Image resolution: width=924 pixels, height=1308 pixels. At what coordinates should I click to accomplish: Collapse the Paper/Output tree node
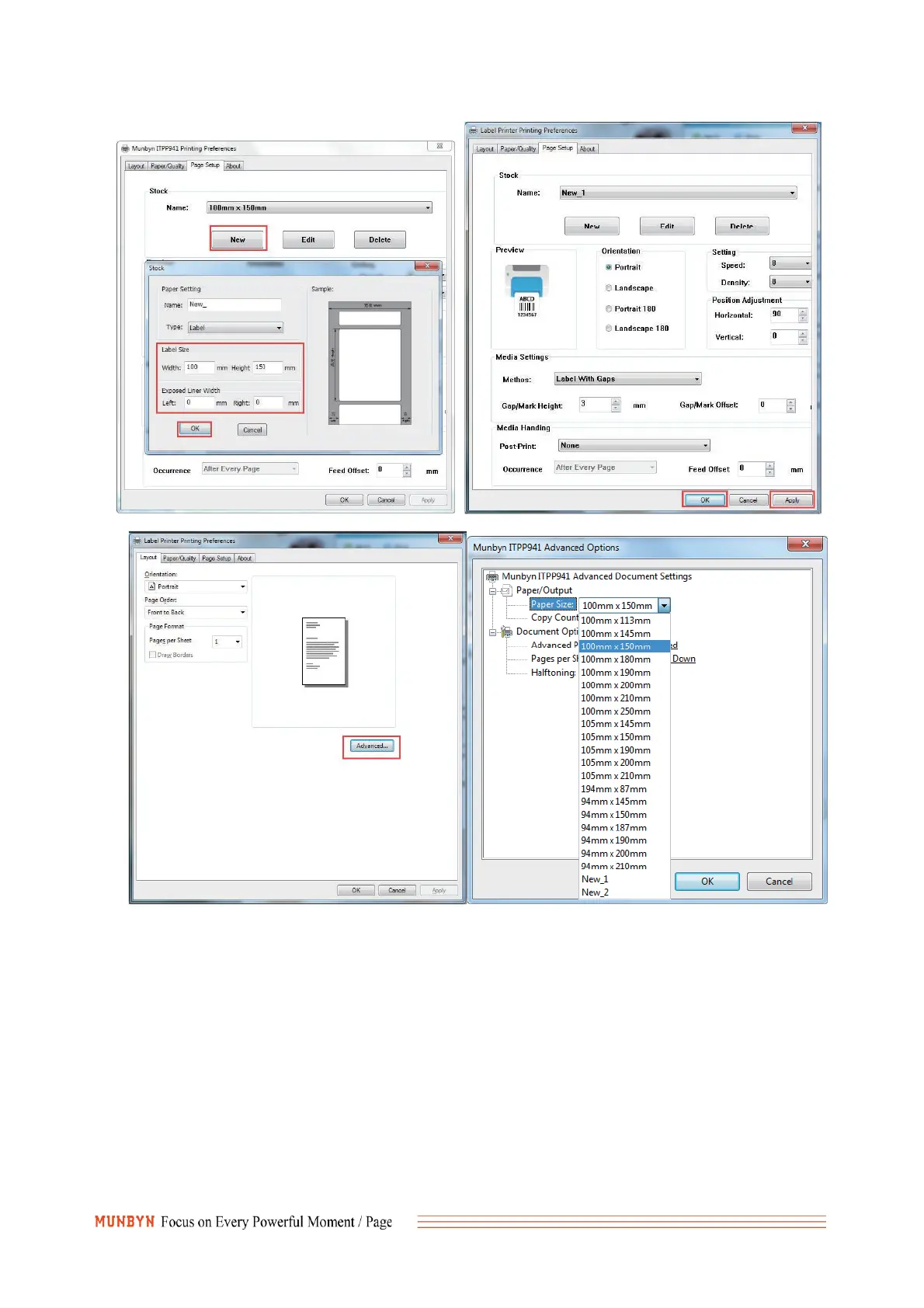(492, 591)
